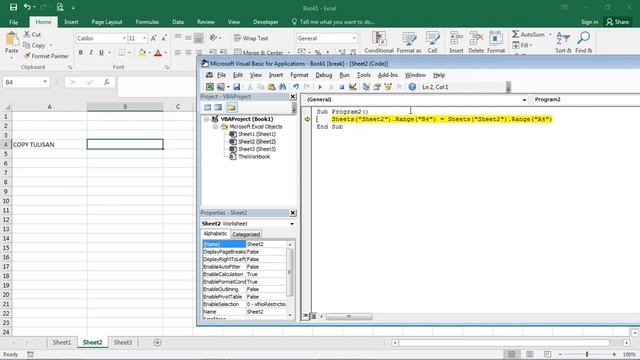Continue macro with the Run play icon
This screenshot has height=360, width=640.
point(320,87)
